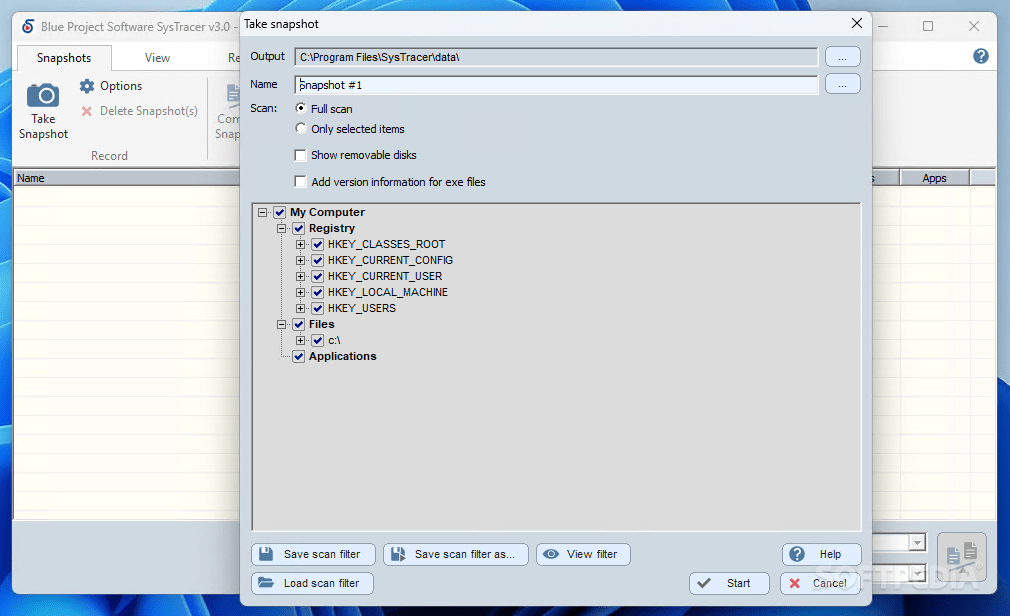This screenshot has height=616, width=1010.
Task: Click the Start button
Action: [x=729, y=583]
